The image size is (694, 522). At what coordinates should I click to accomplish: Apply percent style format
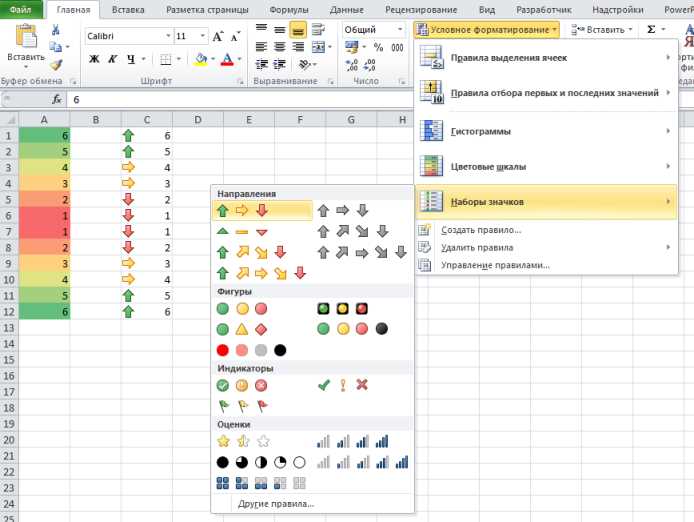click(x=378, y=47)
